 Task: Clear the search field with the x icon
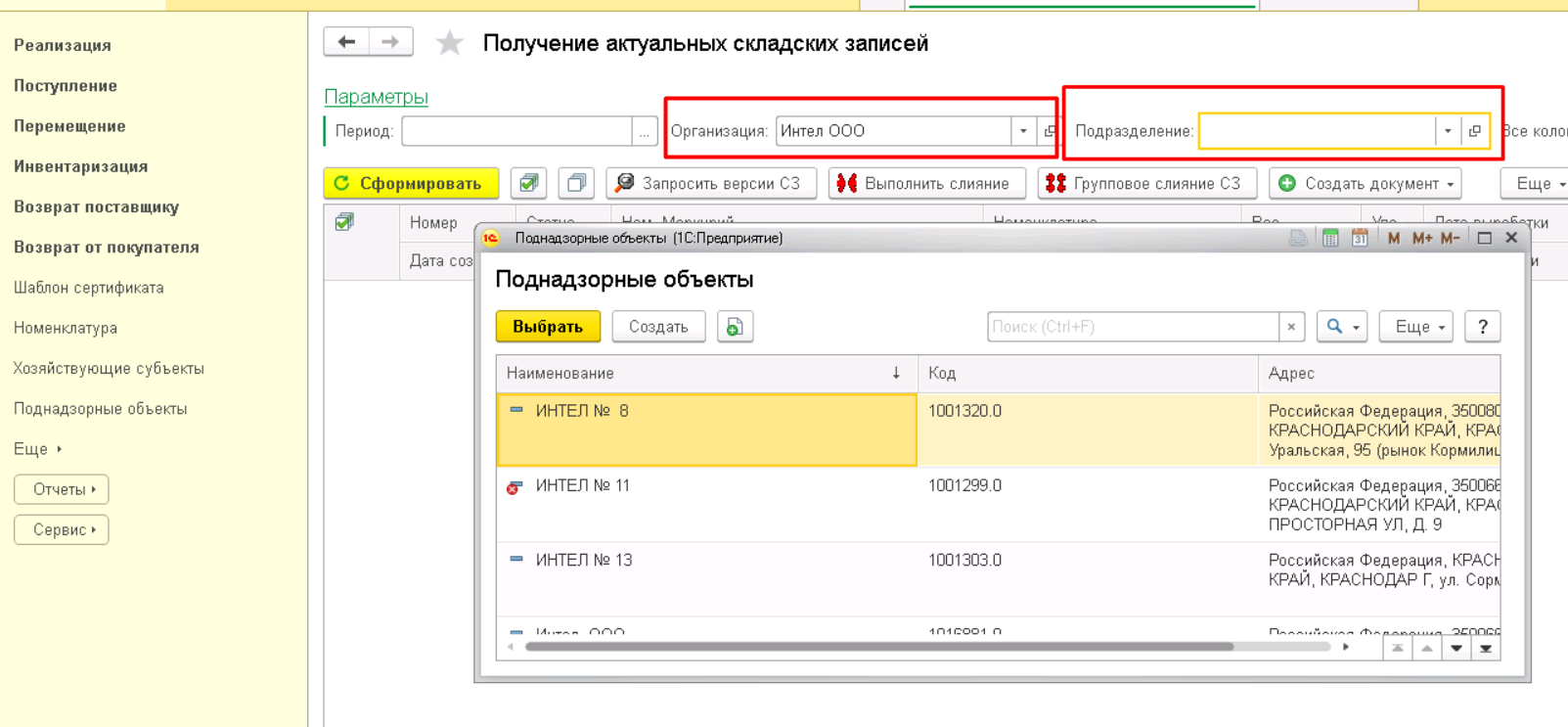[1291, 327]
